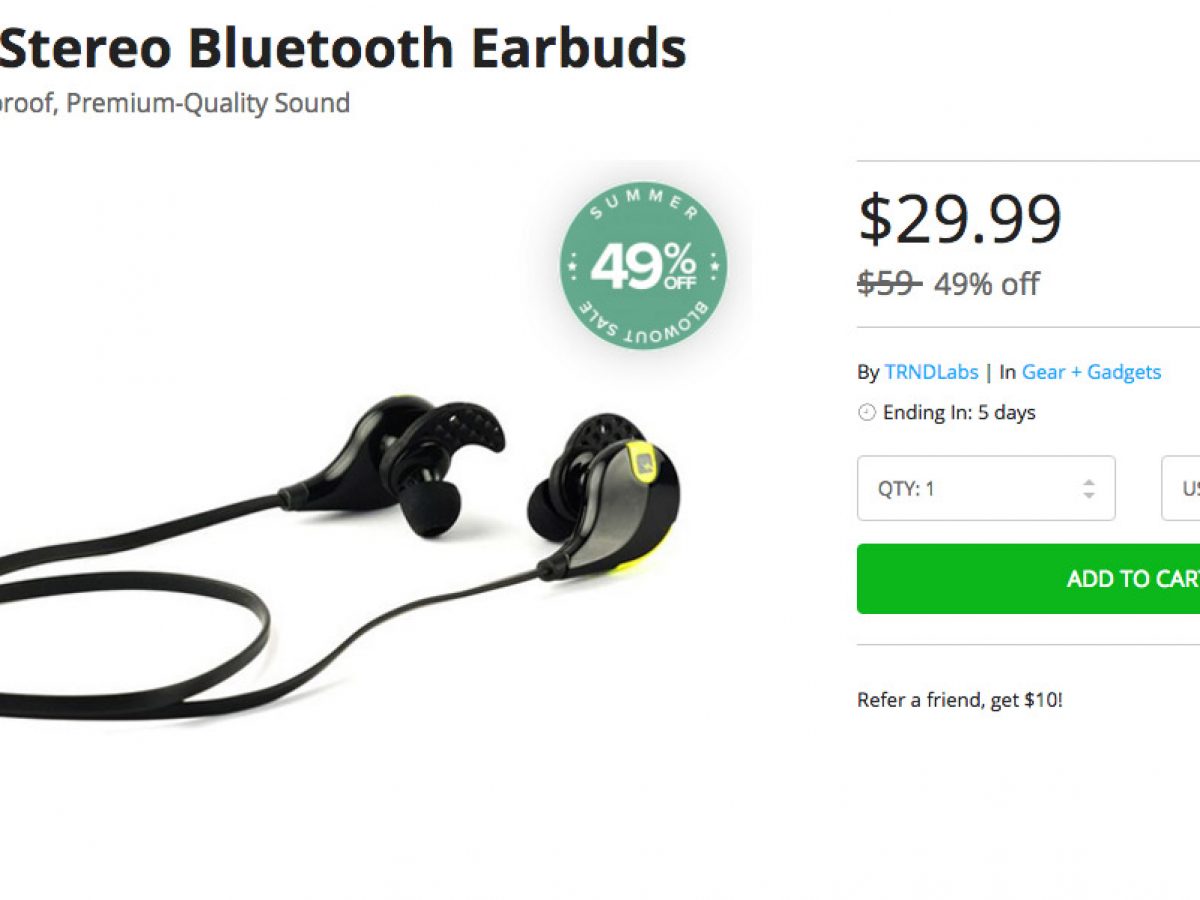This screenshot has height=900, width=1200.
Task: Open the Gear + Gadgets category link
Action: 1091,372
